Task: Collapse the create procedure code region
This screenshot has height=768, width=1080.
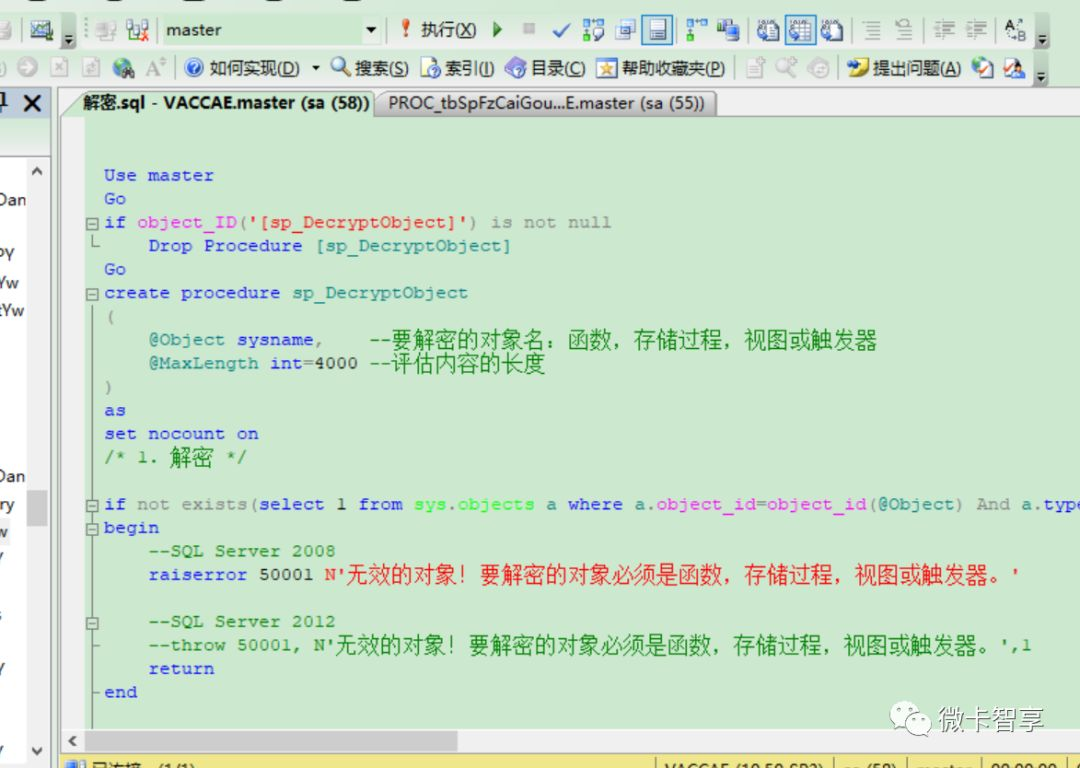Action: pos(91,293)
